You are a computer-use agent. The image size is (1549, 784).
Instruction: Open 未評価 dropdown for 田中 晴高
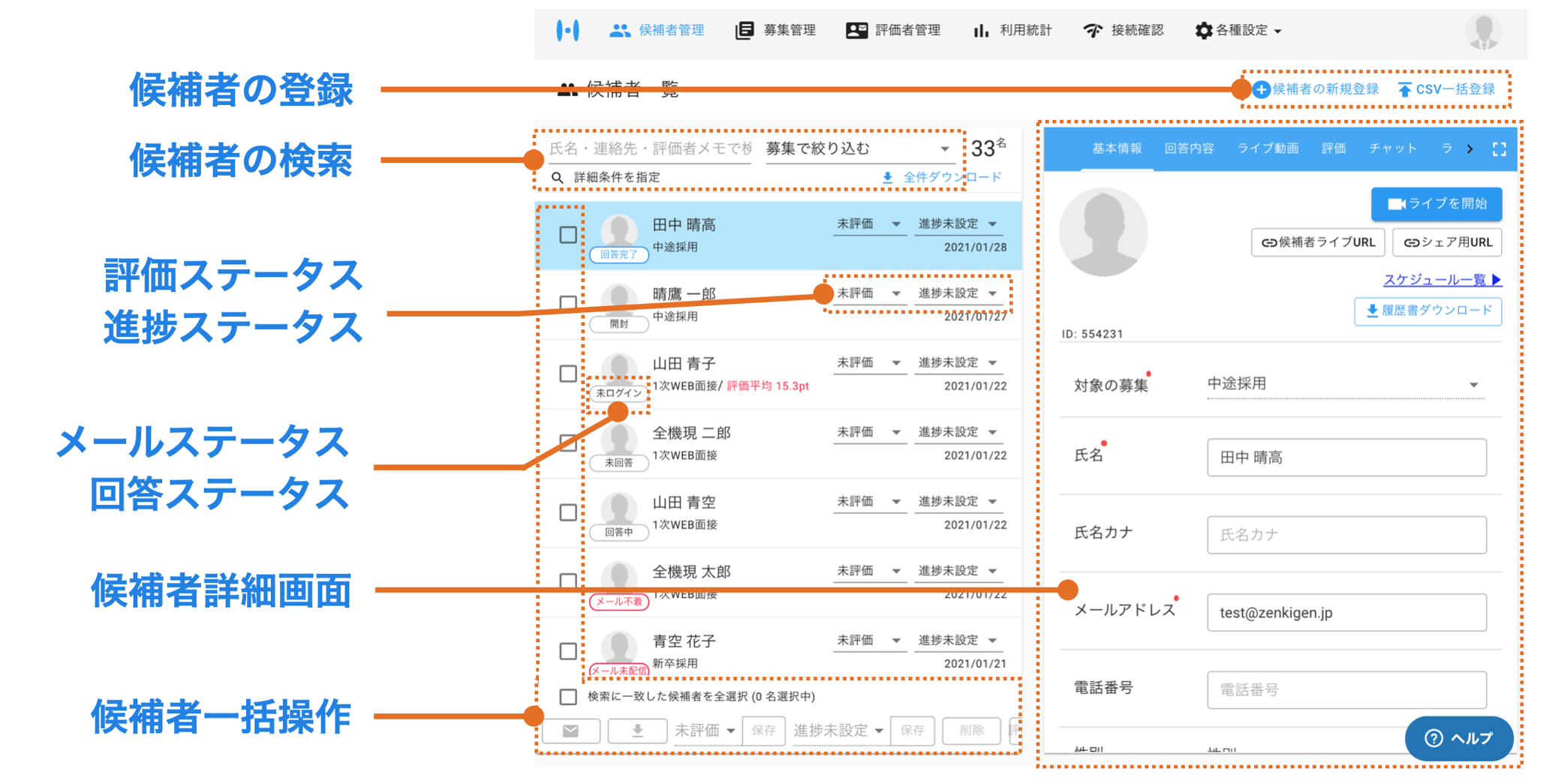[x=868, y=224]
